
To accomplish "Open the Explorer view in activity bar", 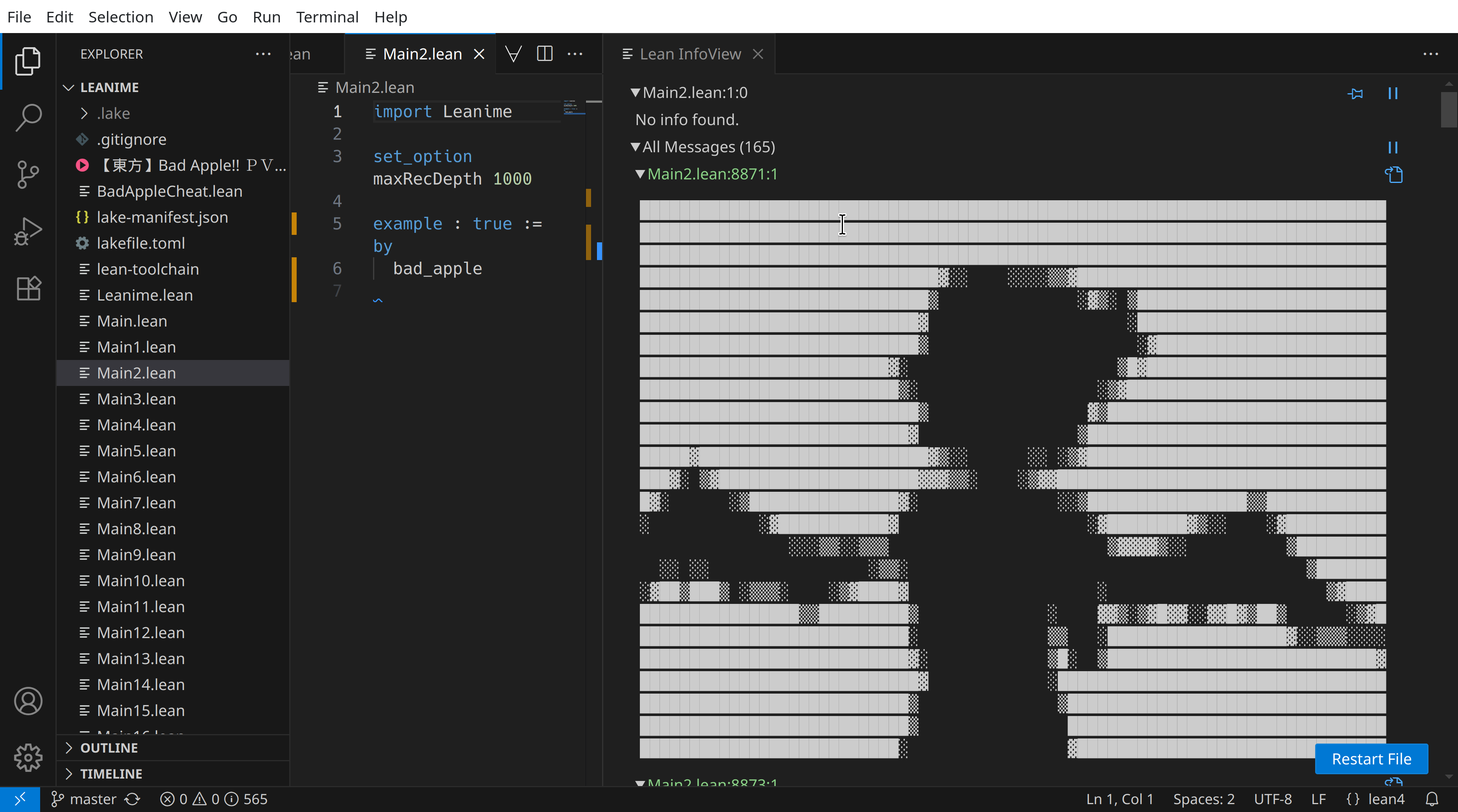I will [x=28, y=61].
